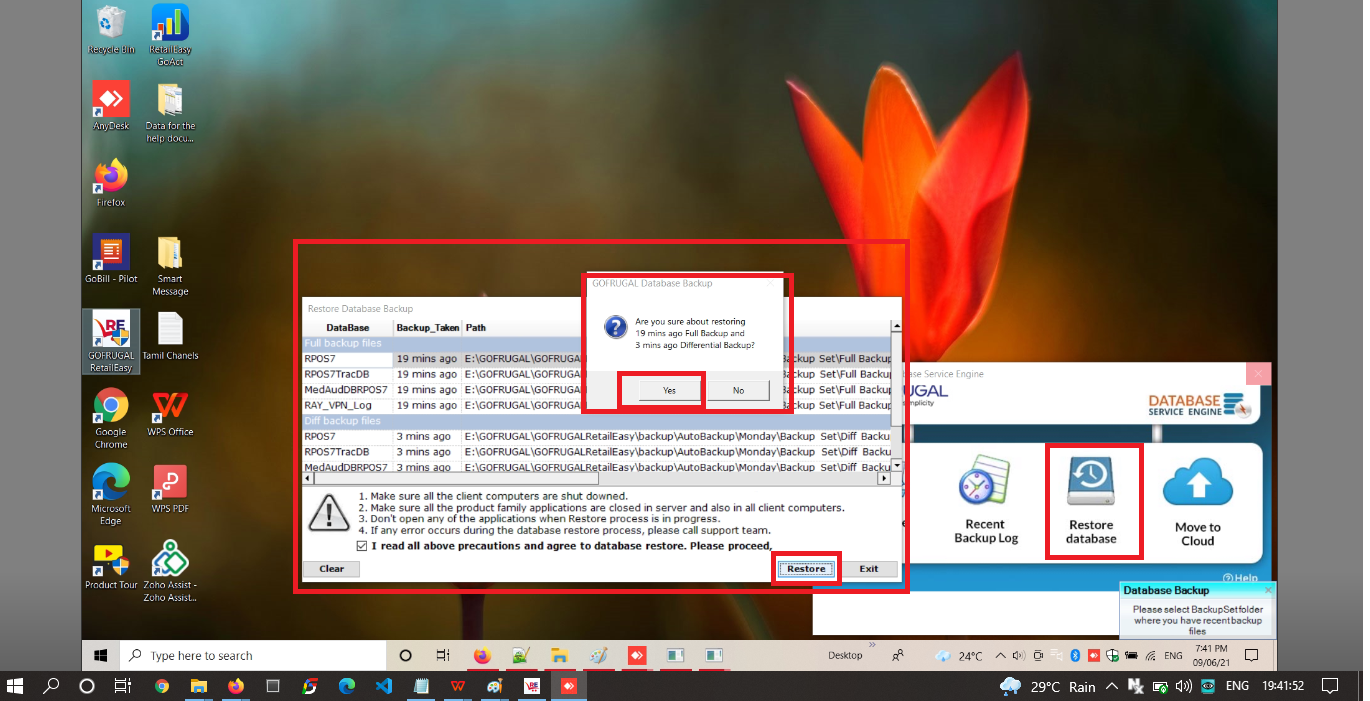Click the 19:41:52 clock on the dark taskbar
The height and width of the screenshot is (701, 1370).
click(x=1283, y=686)
